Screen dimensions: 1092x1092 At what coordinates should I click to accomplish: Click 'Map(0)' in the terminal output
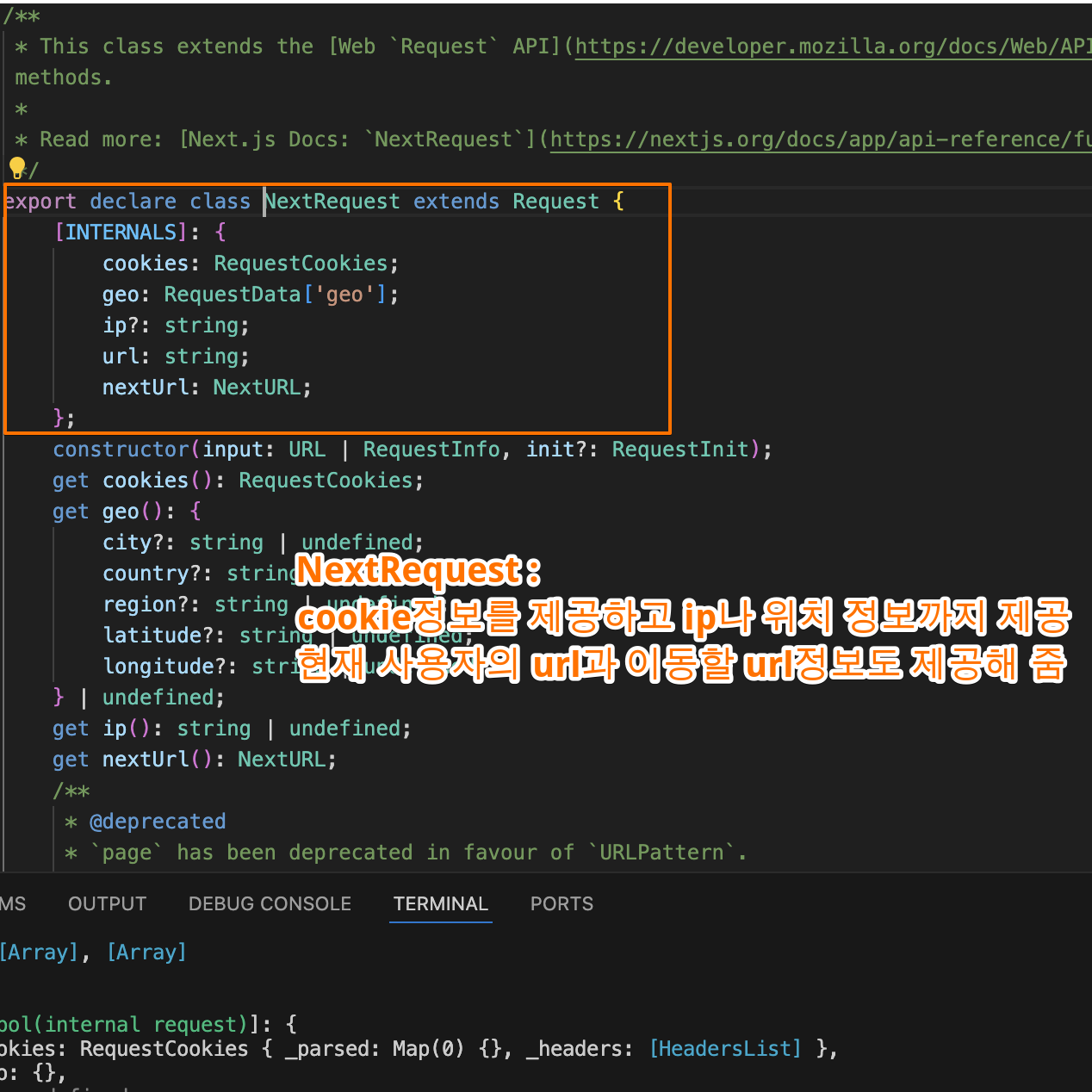click(430, 1049)
